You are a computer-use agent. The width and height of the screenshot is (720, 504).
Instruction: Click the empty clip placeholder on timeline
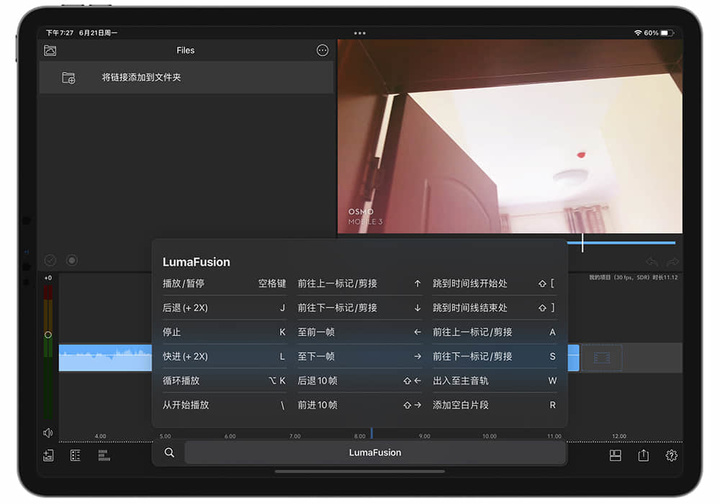pos(601,357)
